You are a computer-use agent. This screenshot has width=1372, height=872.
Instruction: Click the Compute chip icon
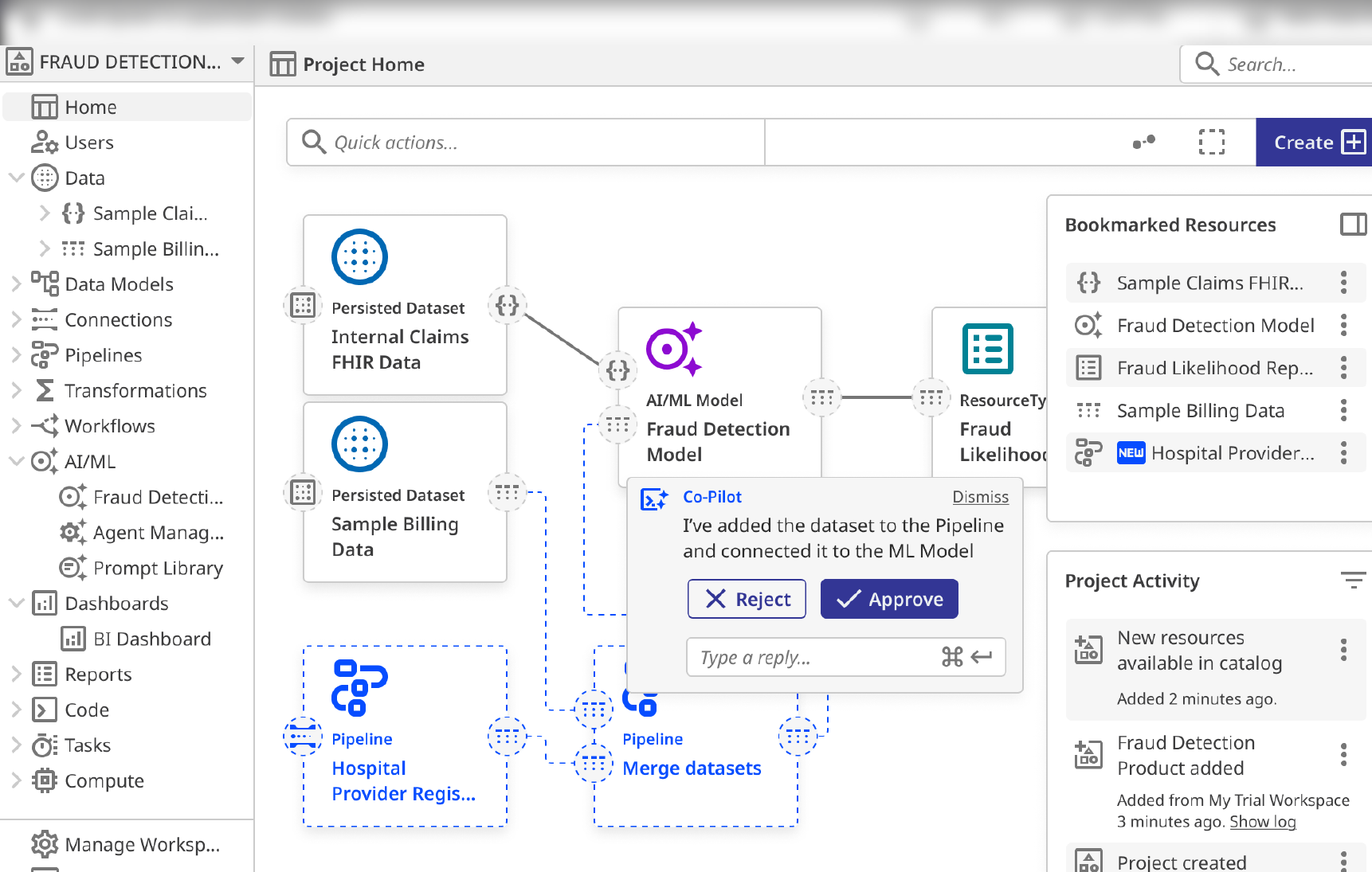click(45, 780)
